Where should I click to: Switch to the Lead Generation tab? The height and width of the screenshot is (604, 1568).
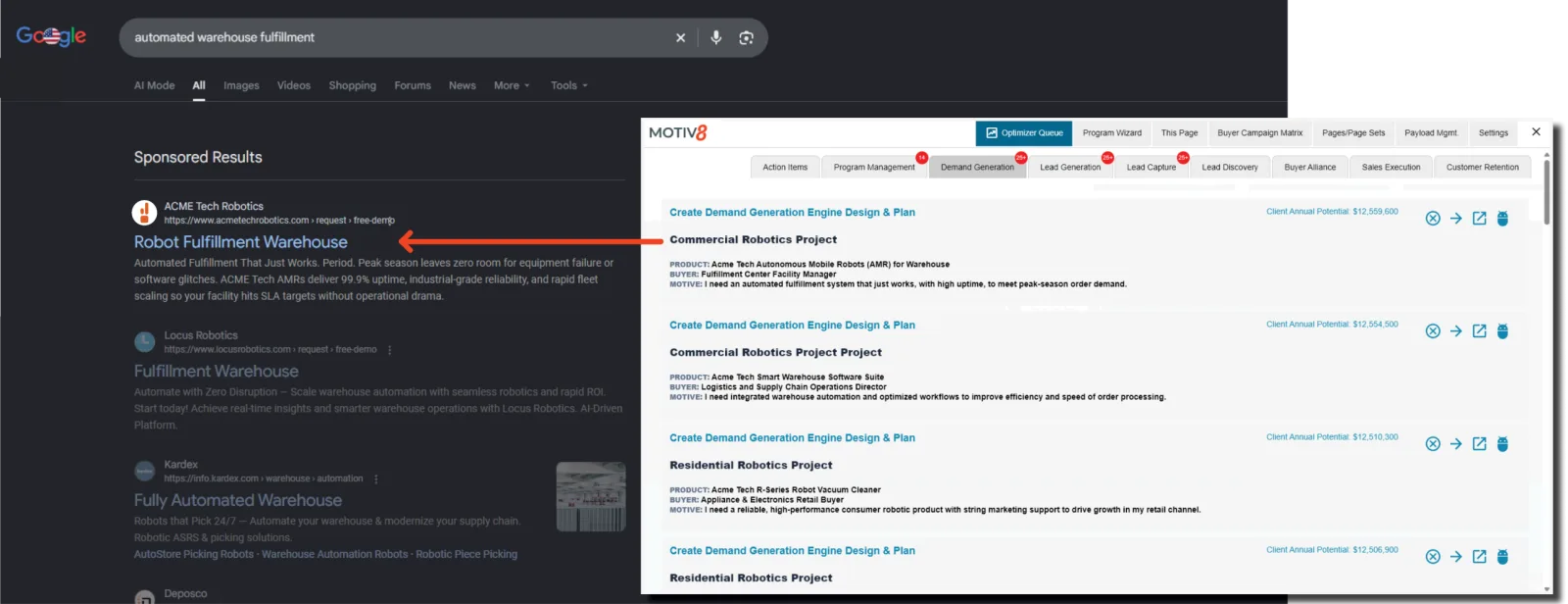pos(1070,167)
